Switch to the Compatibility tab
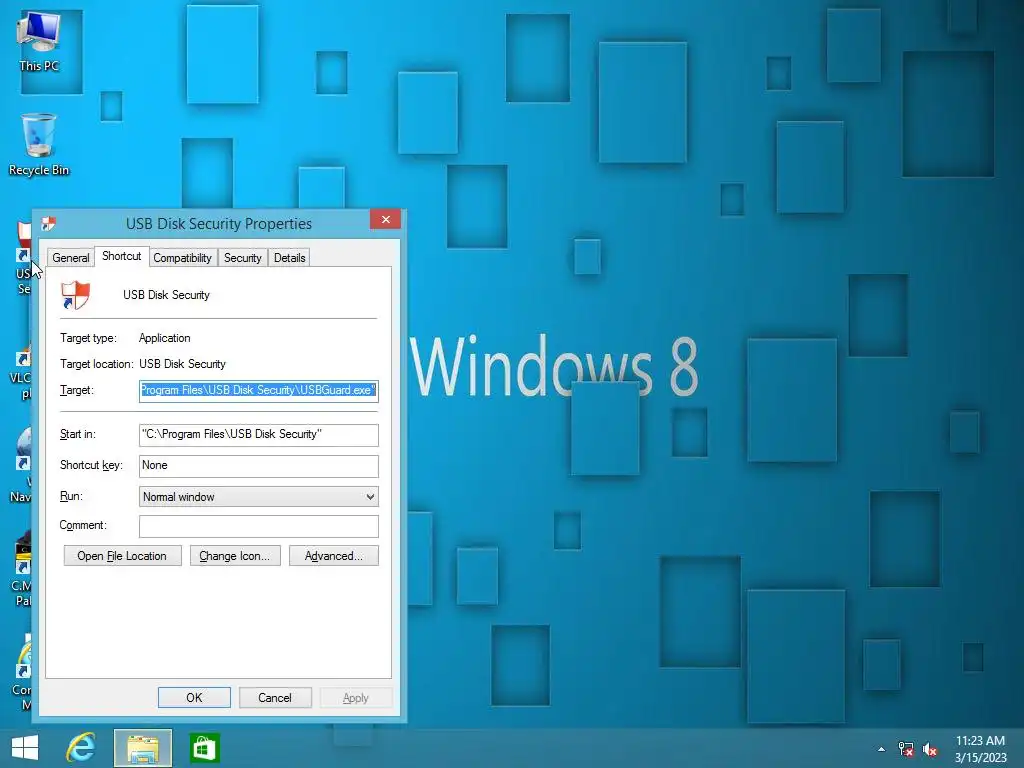Viewport: 1024px width, 768px height. pyautogui.click(x=182, y=258)
